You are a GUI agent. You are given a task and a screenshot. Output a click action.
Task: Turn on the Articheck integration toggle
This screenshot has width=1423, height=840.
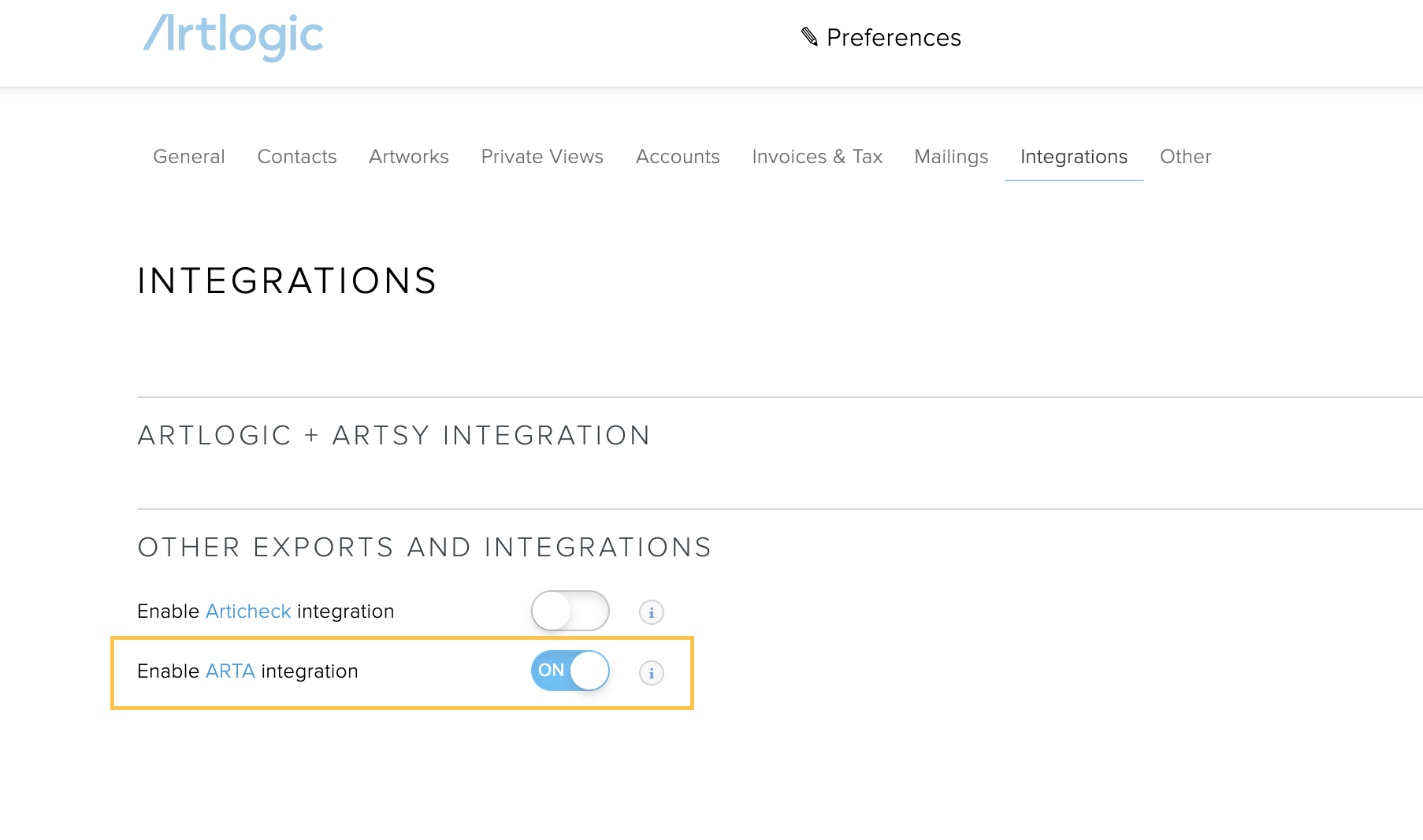point(570,611)
